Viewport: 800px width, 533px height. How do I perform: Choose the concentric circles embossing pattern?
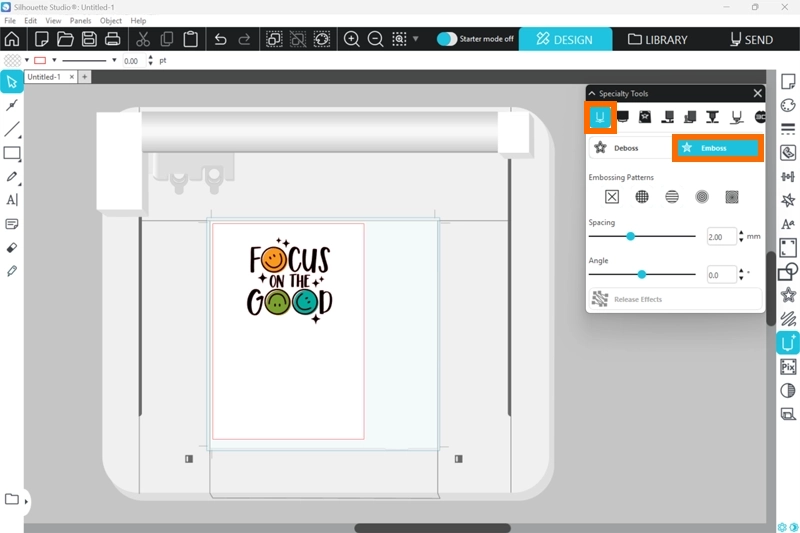pos(702,197)
